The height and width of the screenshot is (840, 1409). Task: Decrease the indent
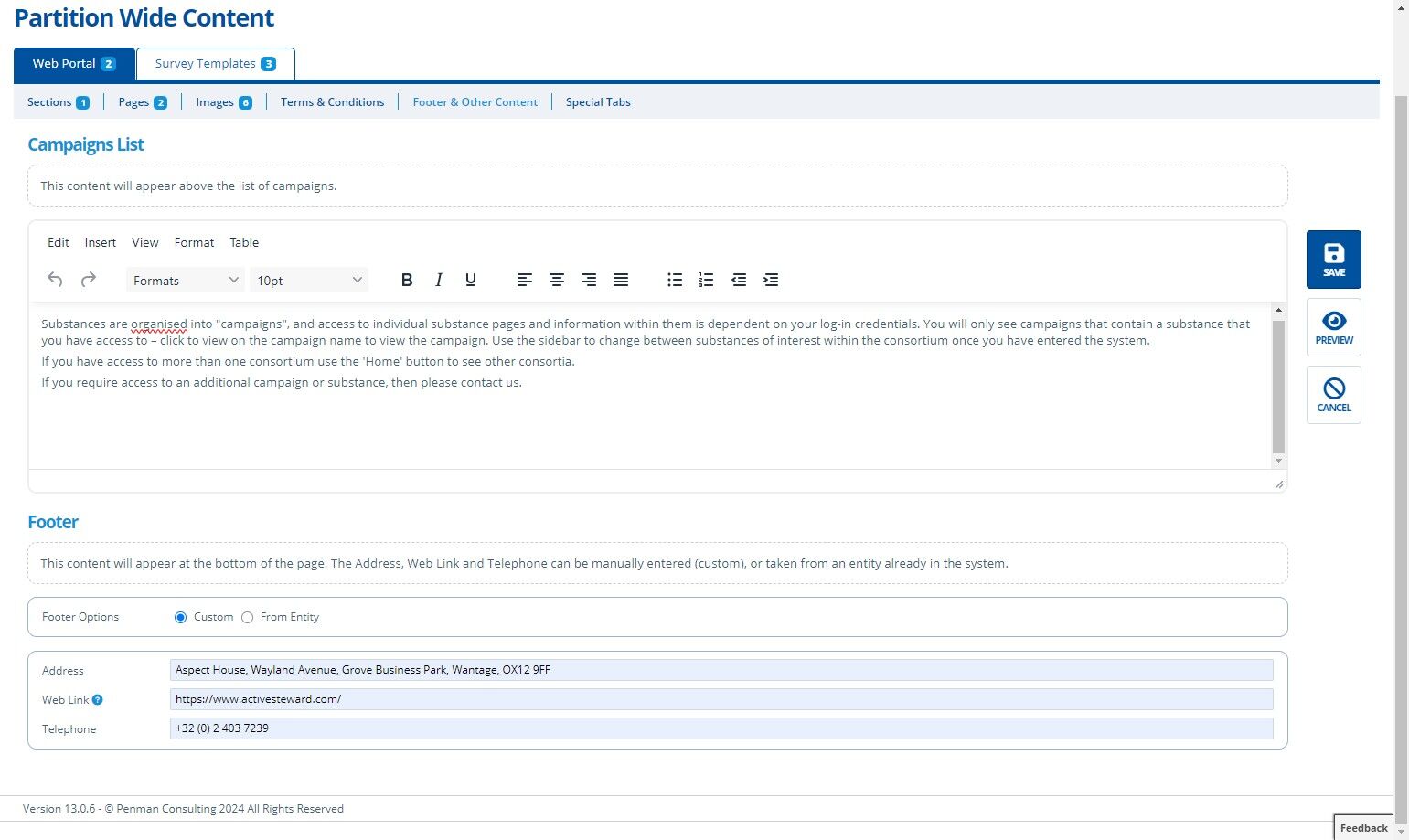click(x=739, y=280)
